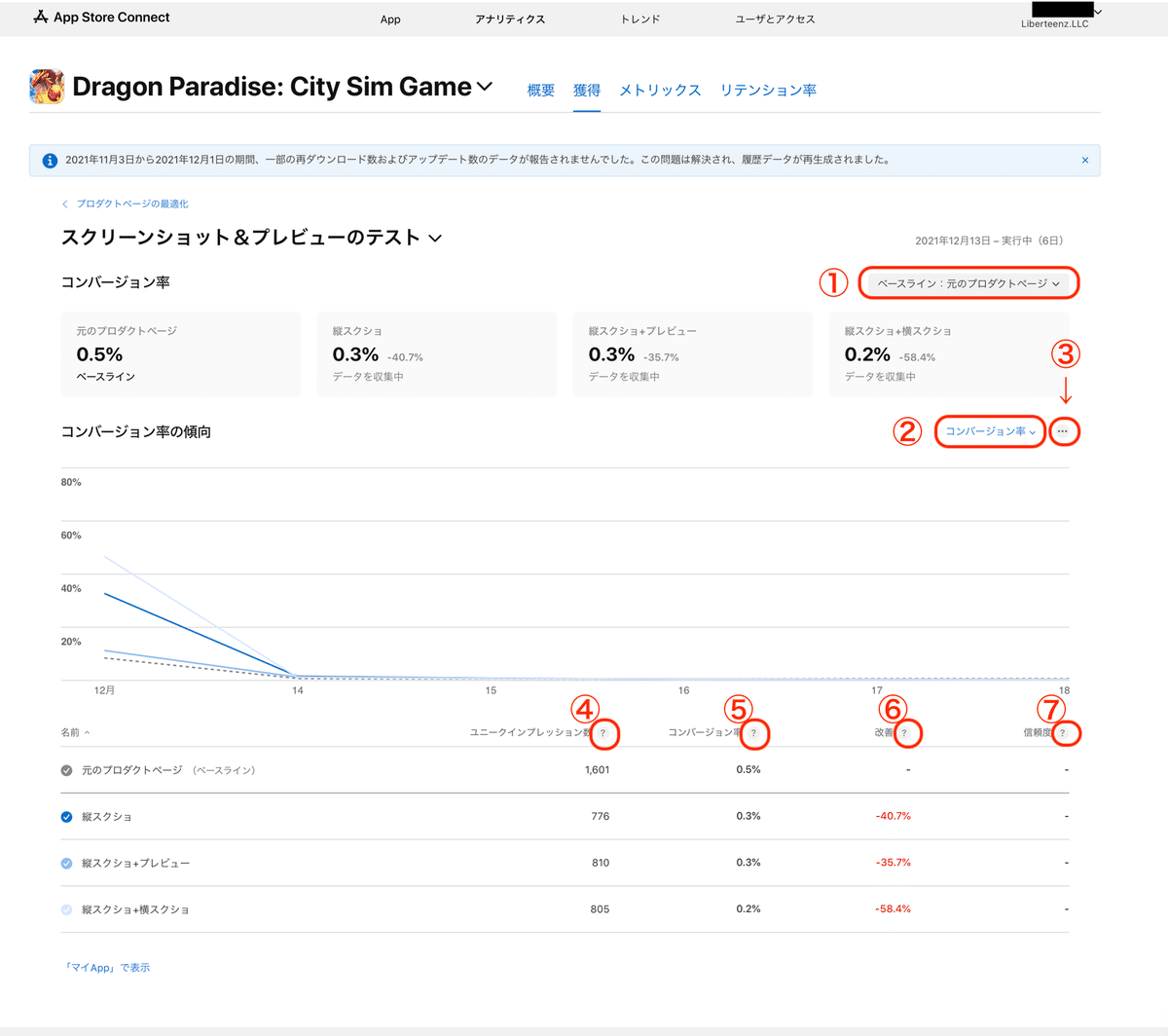1168x1036 pixels.
Task: Click the 776 impressions value
Action: click(x=601, y=817)
